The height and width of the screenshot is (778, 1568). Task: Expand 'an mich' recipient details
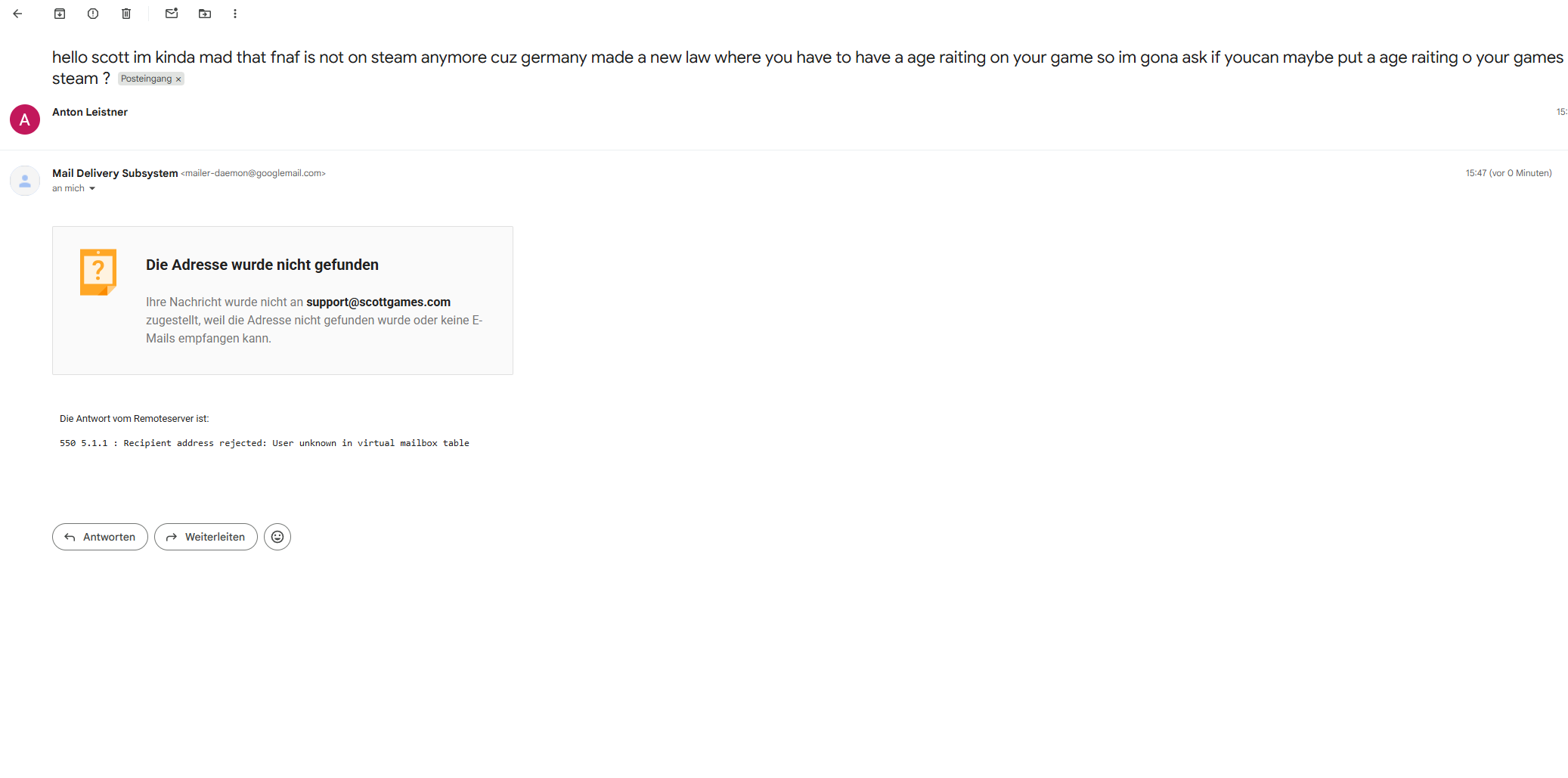coord(92,189)
